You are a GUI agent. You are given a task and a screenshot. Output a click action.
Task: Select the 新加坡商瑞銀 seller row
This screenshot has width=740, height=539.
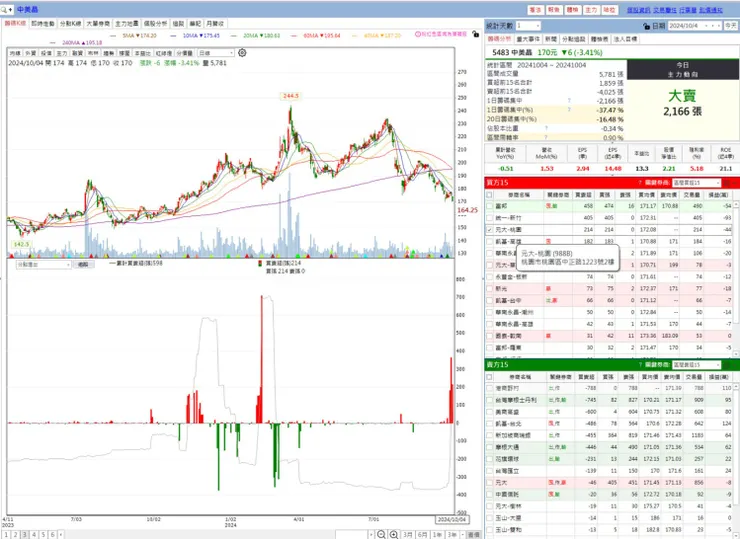tap(609, 435)
